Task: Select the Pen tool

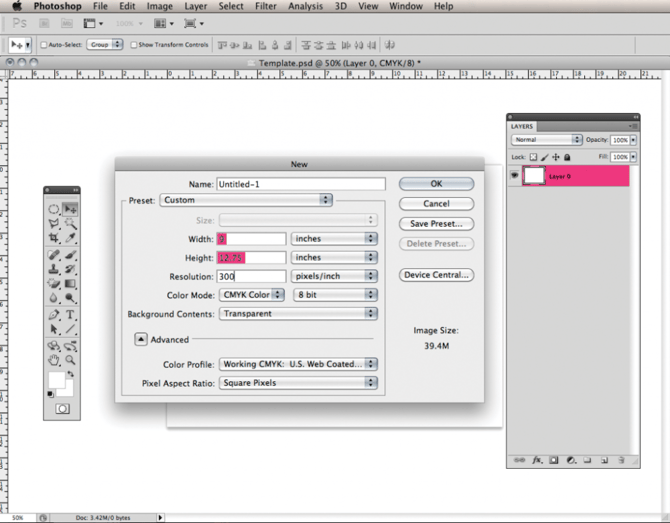Action: [x=53, y=315]
